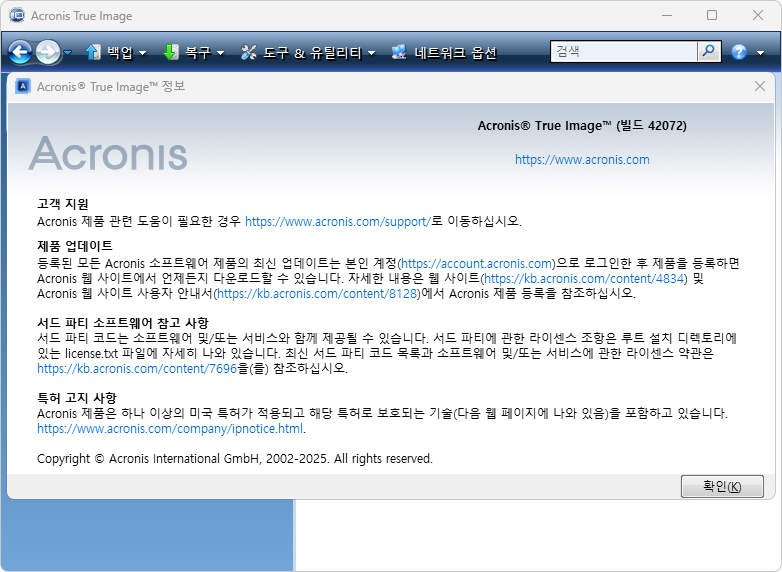This screenshot has width=782, height=572.
Task: Open the 백업 menu
Action: click(126, 52)
